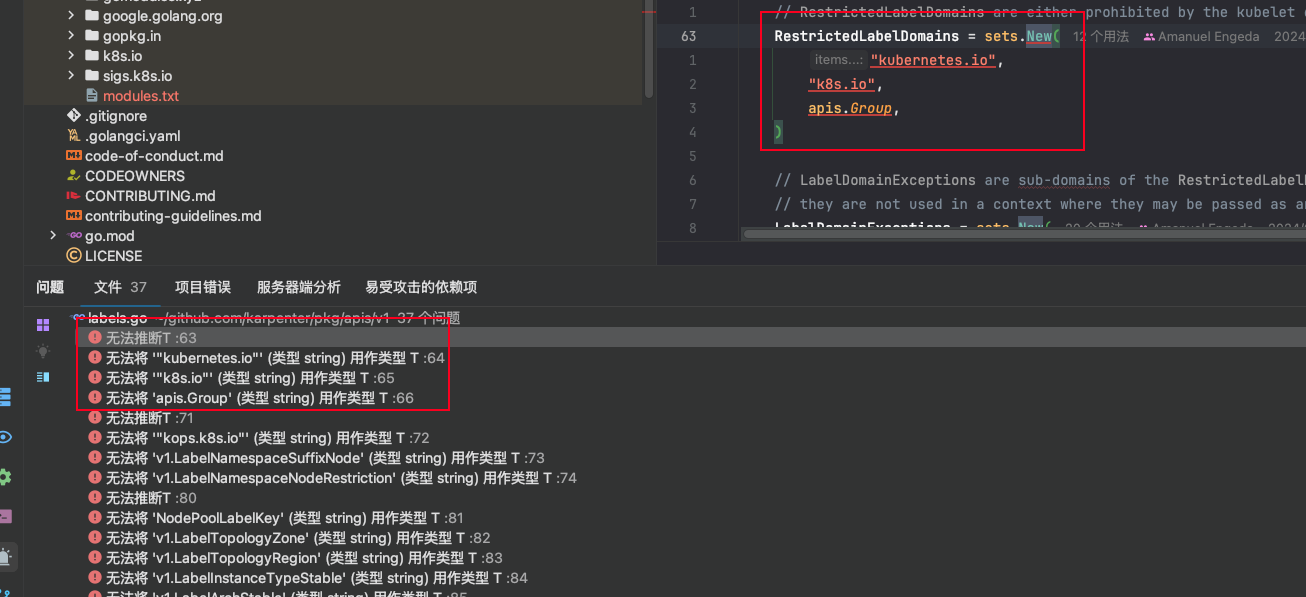This screenshot has height=597, width=1306.
Task: Click the error icon for v1.LabelTopologyRegion problem
Action: (x=95, y=558)
